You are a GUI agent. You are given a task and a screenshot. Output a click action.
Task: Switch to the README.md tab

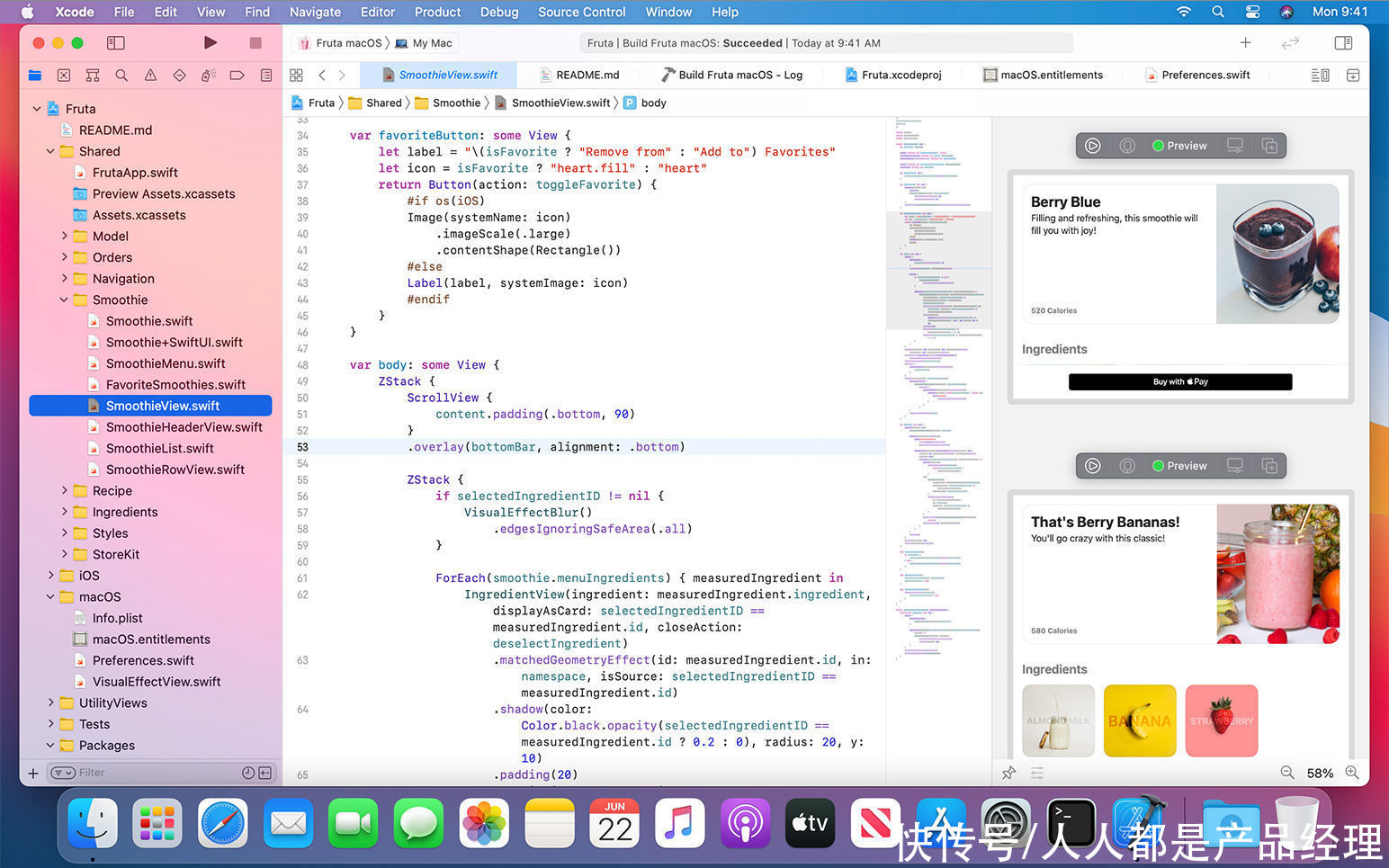point(587,75)
